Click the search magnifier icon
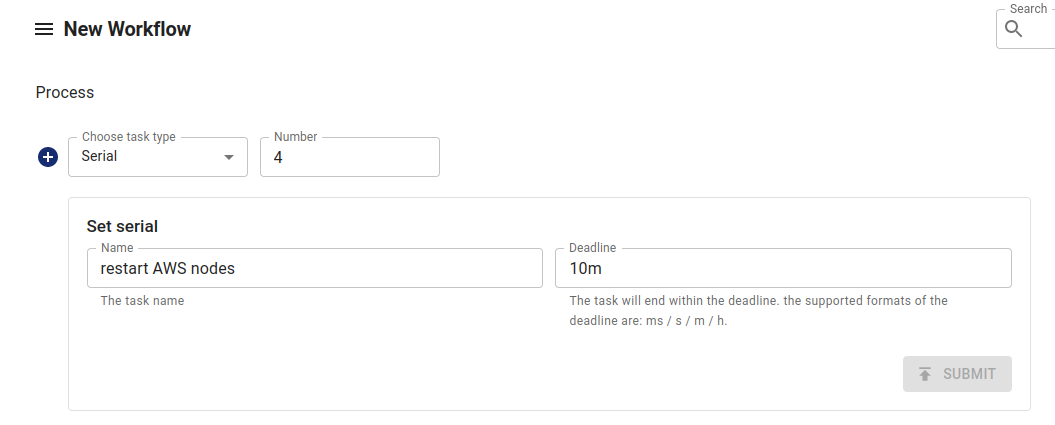The image size is (1055, 425). tap(1014, 29)
